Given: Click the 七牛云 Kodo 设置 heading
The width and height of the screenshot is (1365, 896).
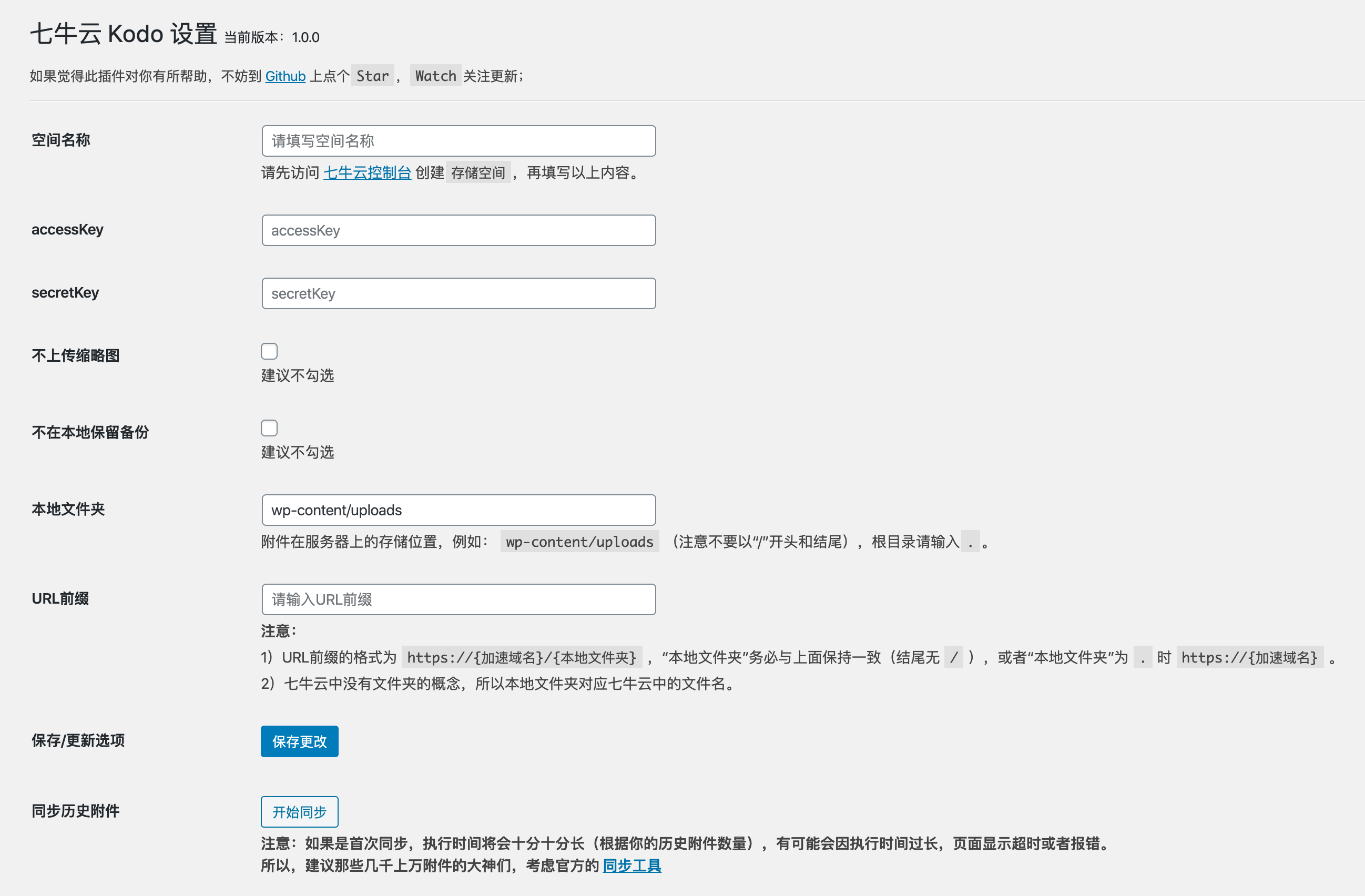Looking at the screenshot, I should 124,34.
